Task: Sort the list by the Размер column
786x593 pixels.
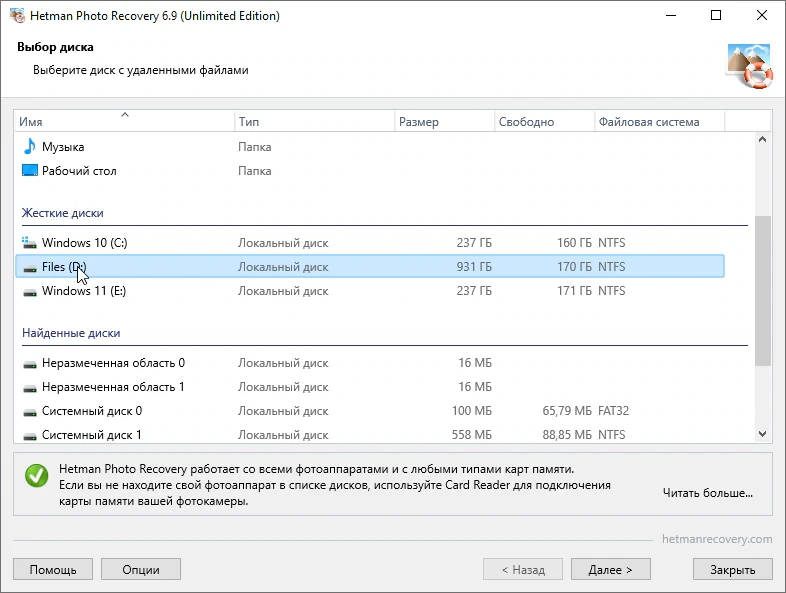Action: coord(444,121)
